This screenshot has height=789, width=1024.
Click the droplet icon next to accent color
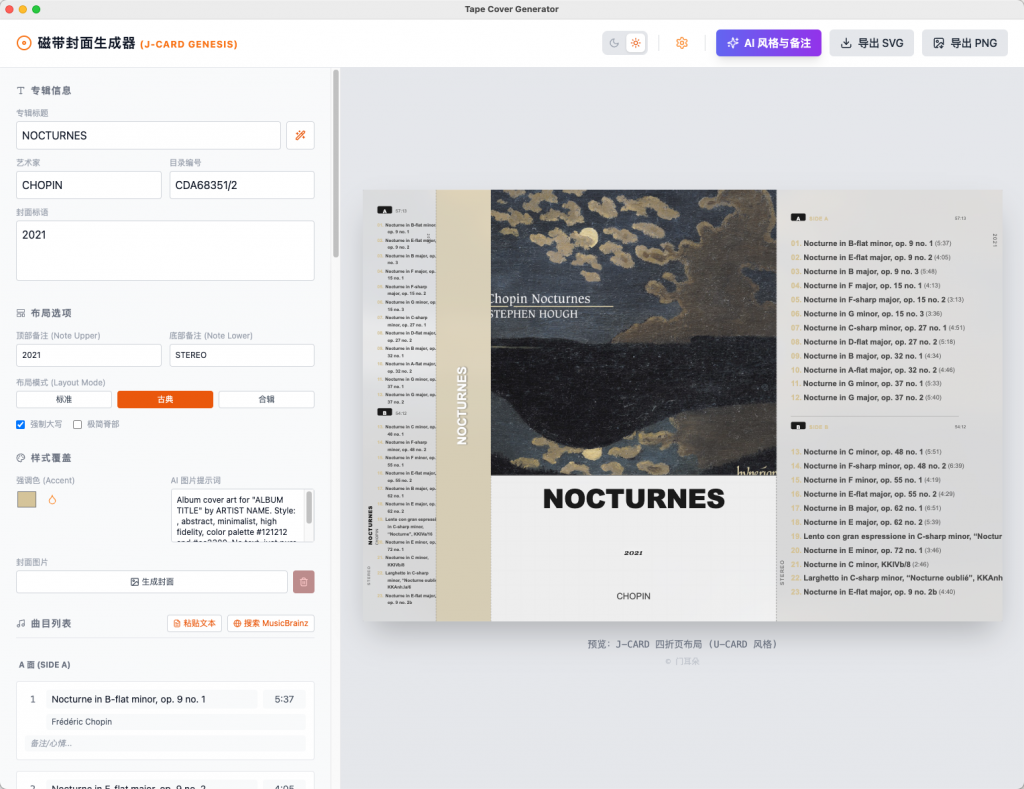point(52,499)
